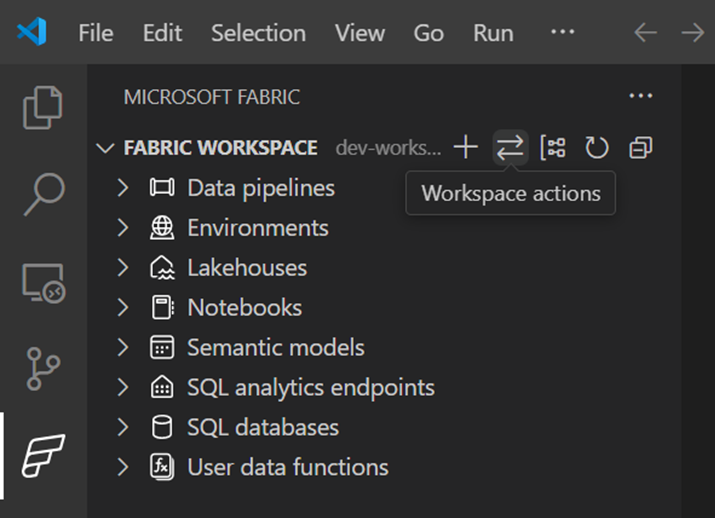The width and height of the screenshot is (715, 518).
Task: Expand the Environments node
Action: coord(123,228)
